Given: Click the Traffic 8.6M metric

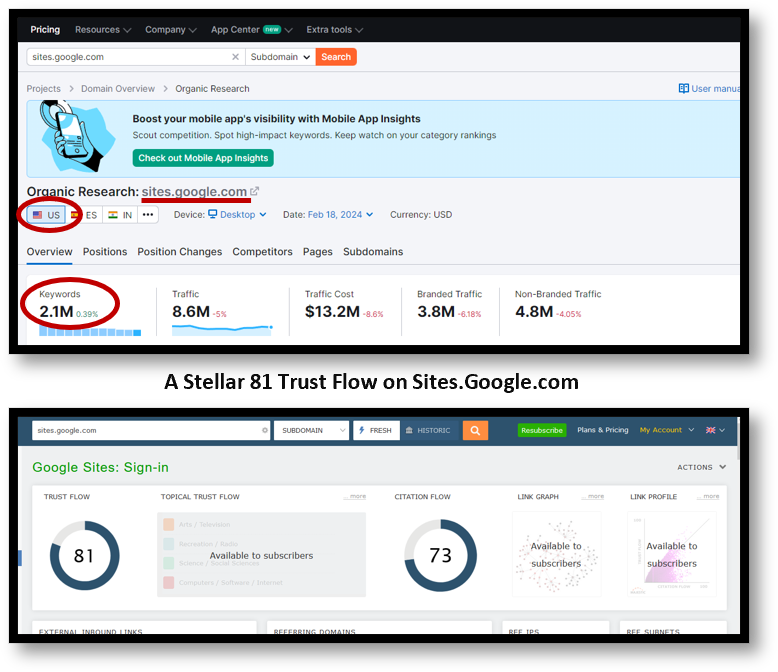Looking at the screenshot, I should coord(191,312).
